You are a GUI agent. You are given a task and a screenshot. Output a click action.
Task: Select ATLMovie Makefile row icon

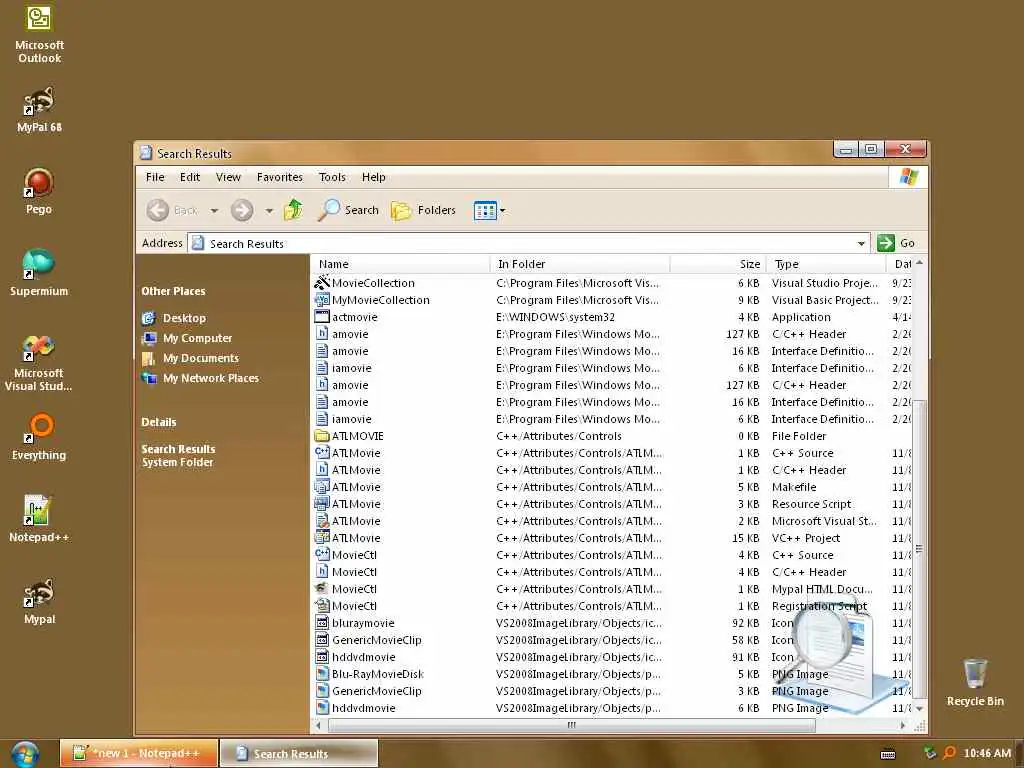click(322, 487)
